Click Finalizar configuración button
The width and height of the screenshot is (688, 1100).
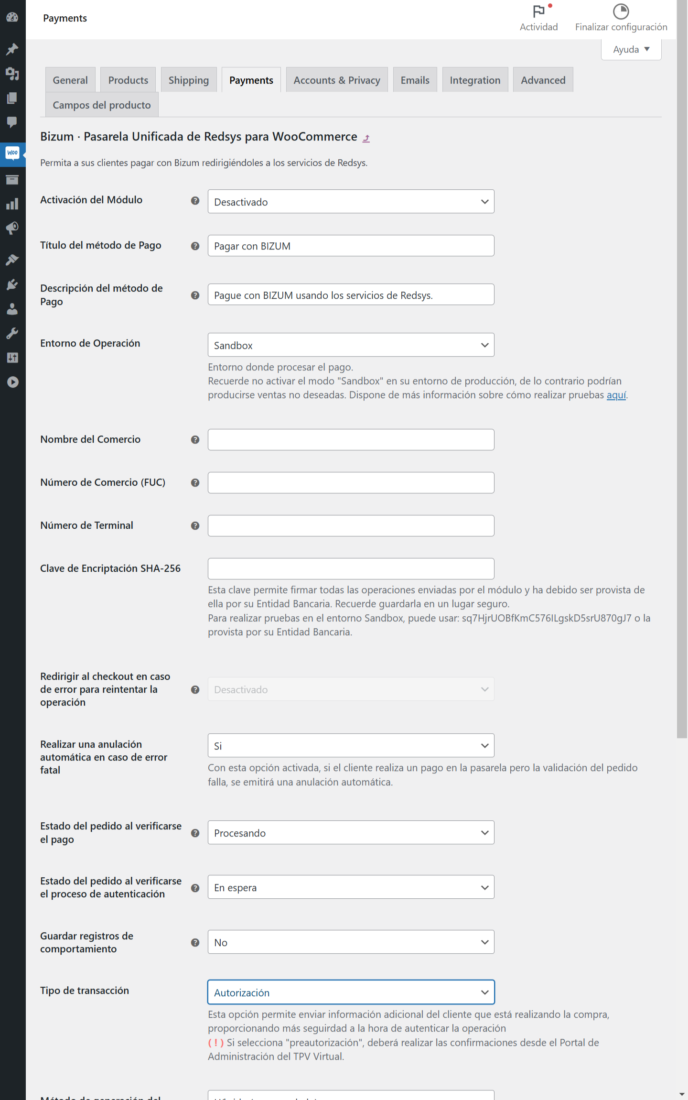pyautogui.click(x=620, y=17)
